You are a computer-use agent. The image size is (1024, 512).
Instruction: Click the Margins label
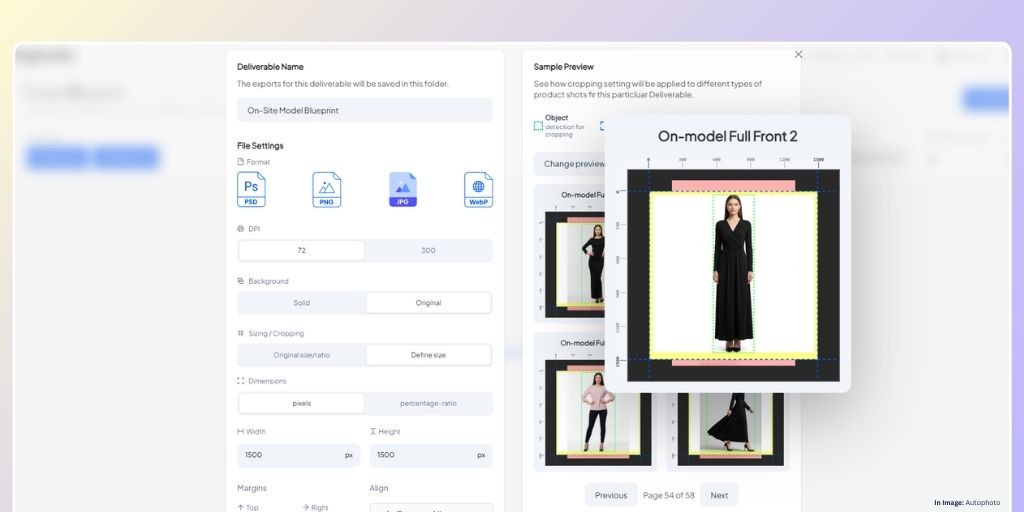pos(251,488)
